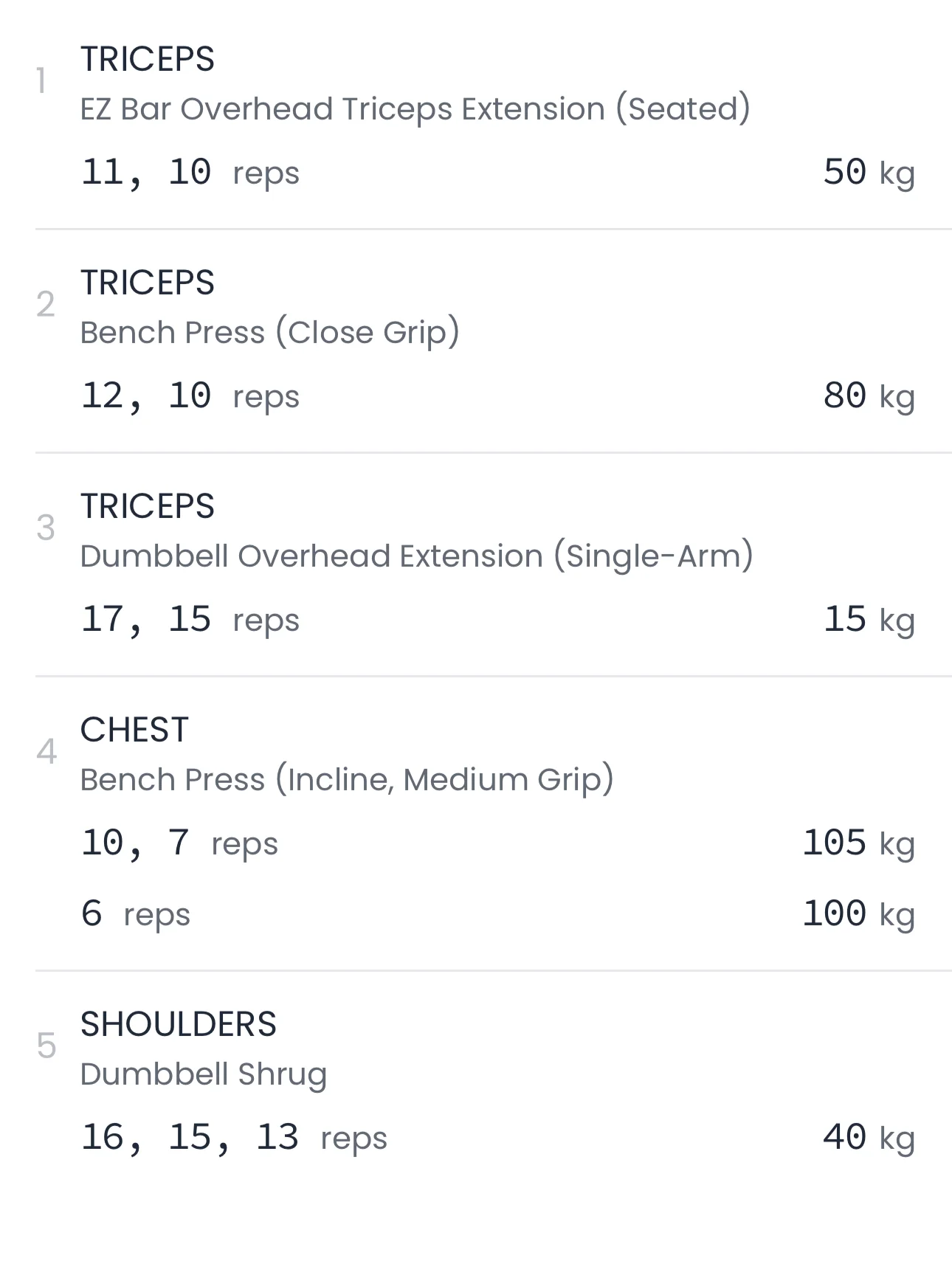952x1264 pixels.
Task: Open the EZ Bar Overhead Triceps Extension exercise
Action: click(x=415, y=109)
